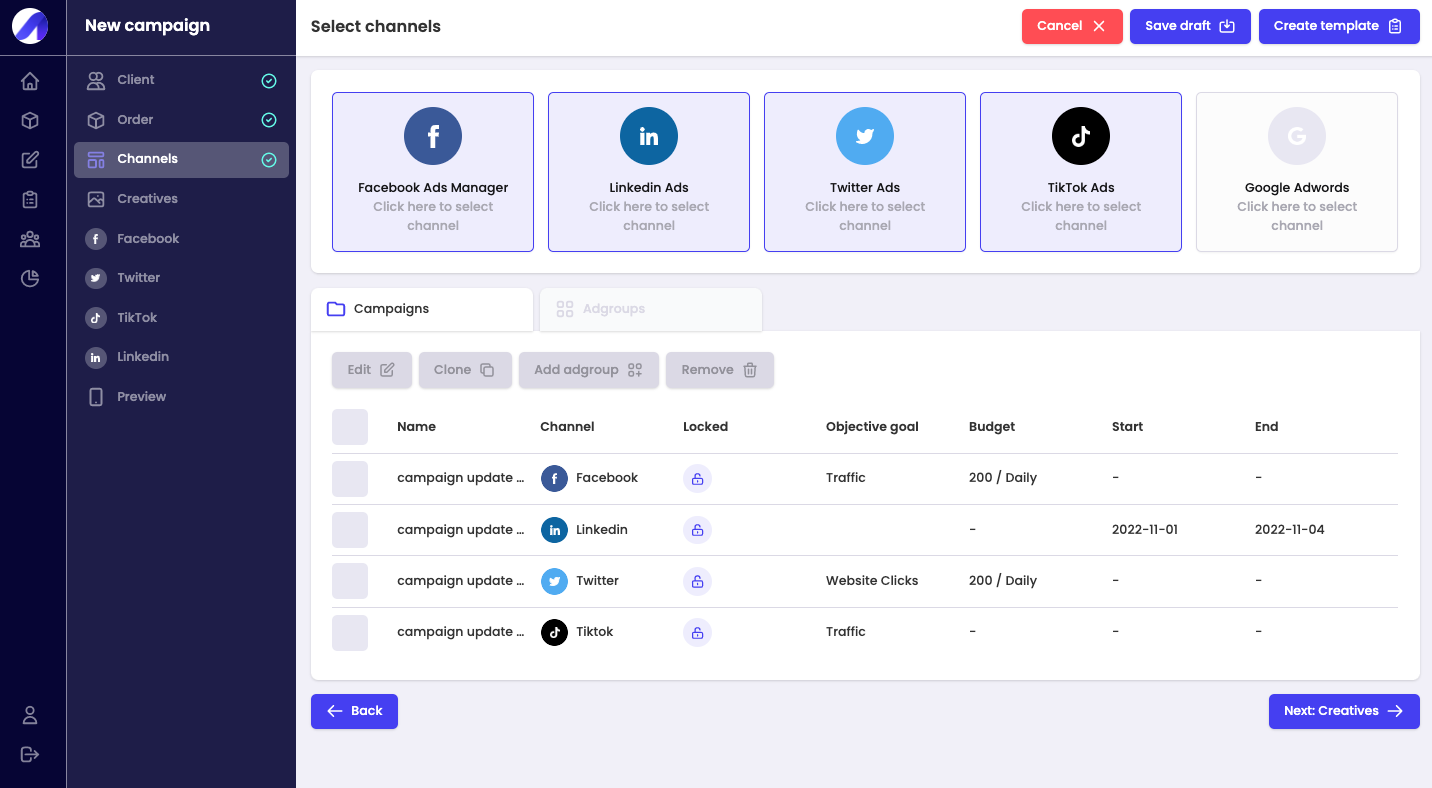1432x788 pixels.
Task: Switch to the Adgroups tab
Action: tap(651, 309)
